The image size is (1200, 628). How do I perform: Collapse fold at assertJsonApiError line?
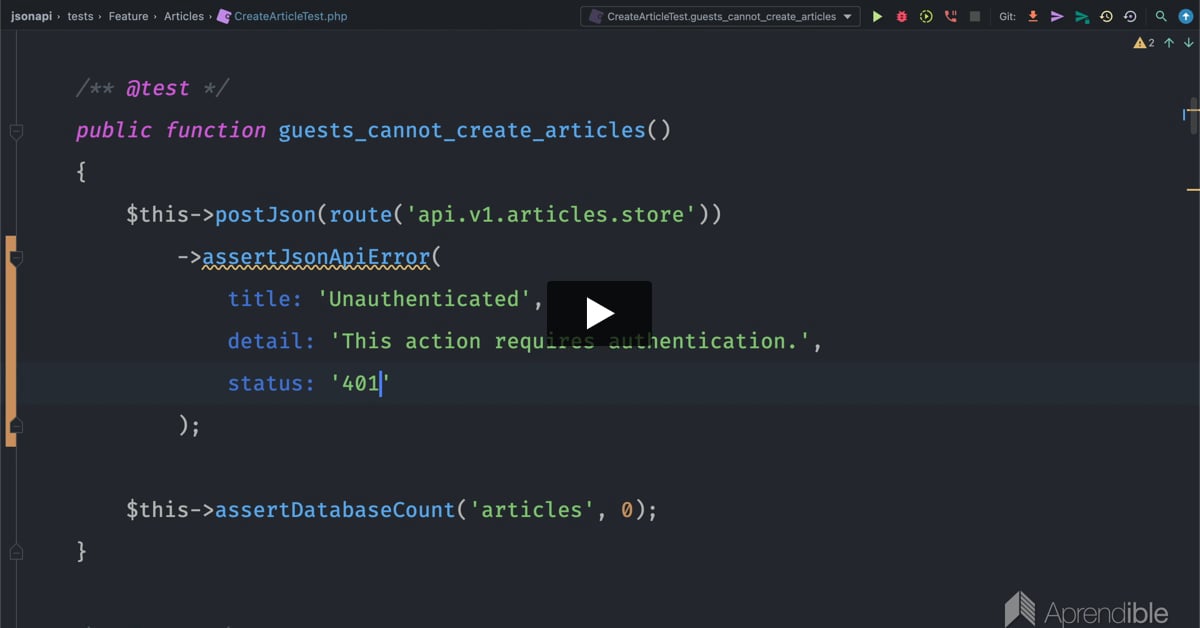16,258
